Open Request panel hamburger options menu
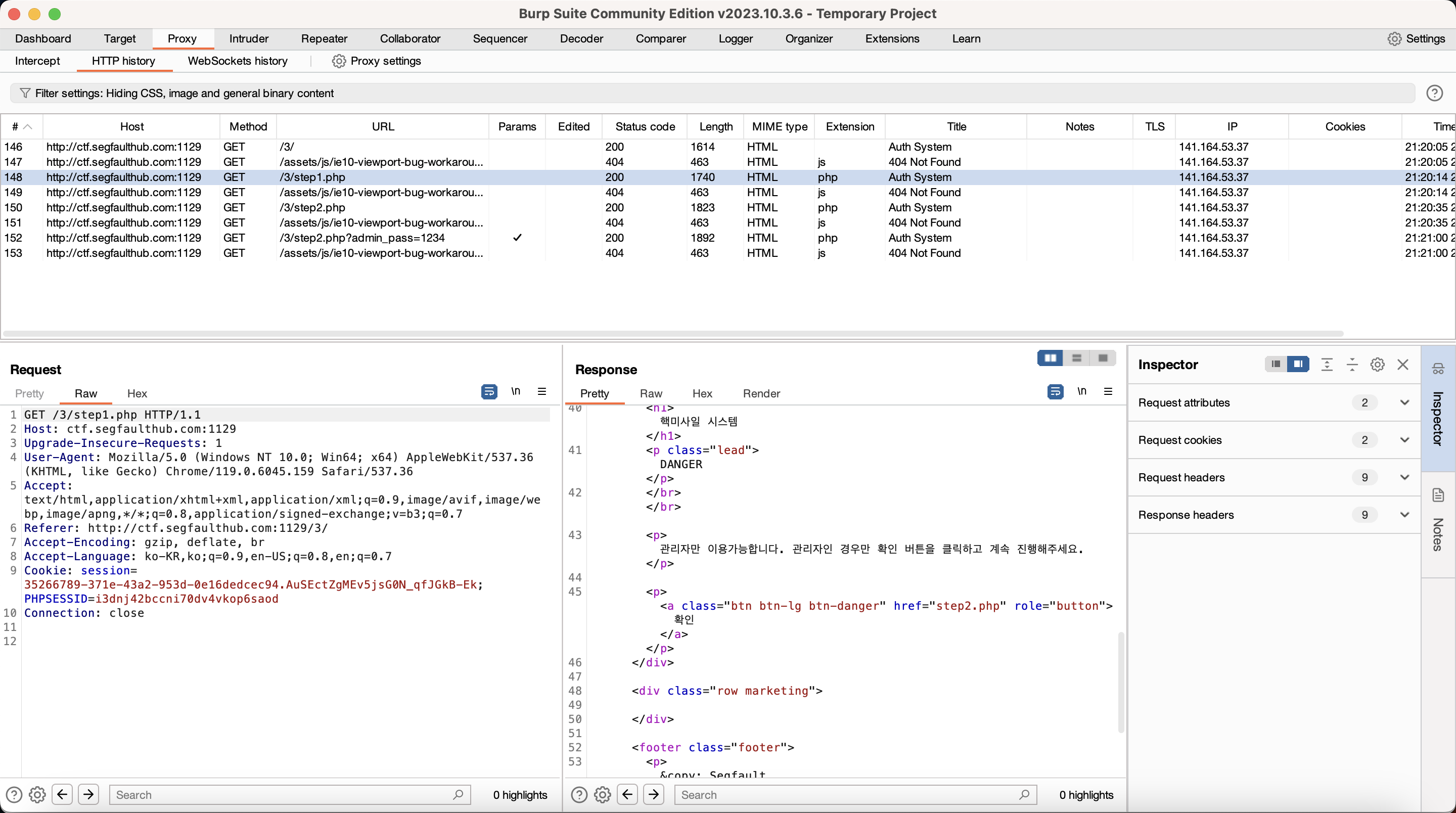The height and width of the screenshot is (813, 1456). 541,391
